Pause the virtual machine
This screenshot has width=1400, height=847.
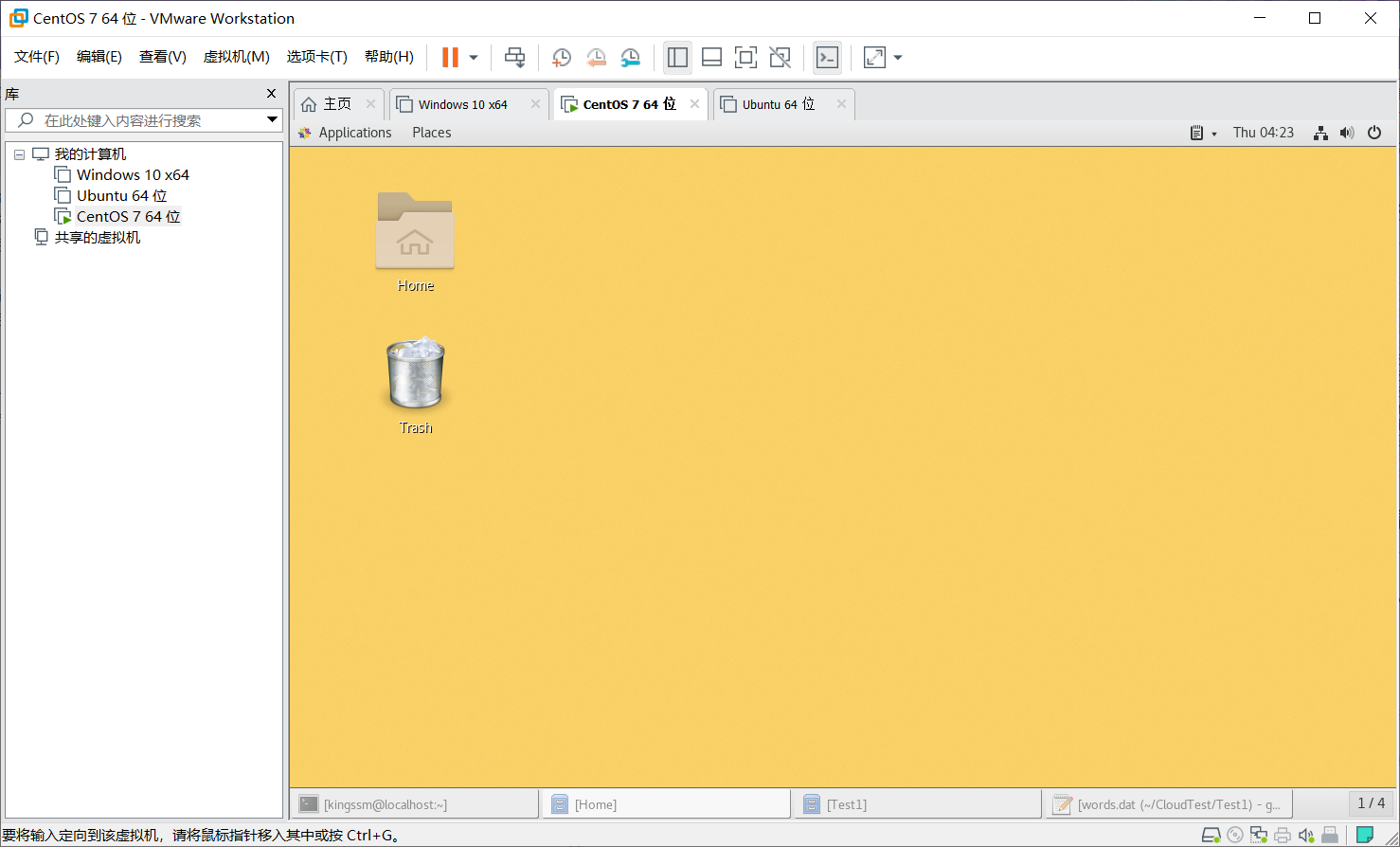(x=450, y=58)
